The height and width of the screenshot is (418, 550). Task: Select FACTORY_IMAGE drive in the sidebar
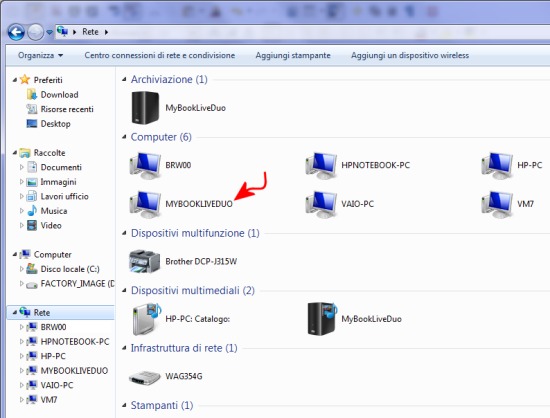point(77,283)
